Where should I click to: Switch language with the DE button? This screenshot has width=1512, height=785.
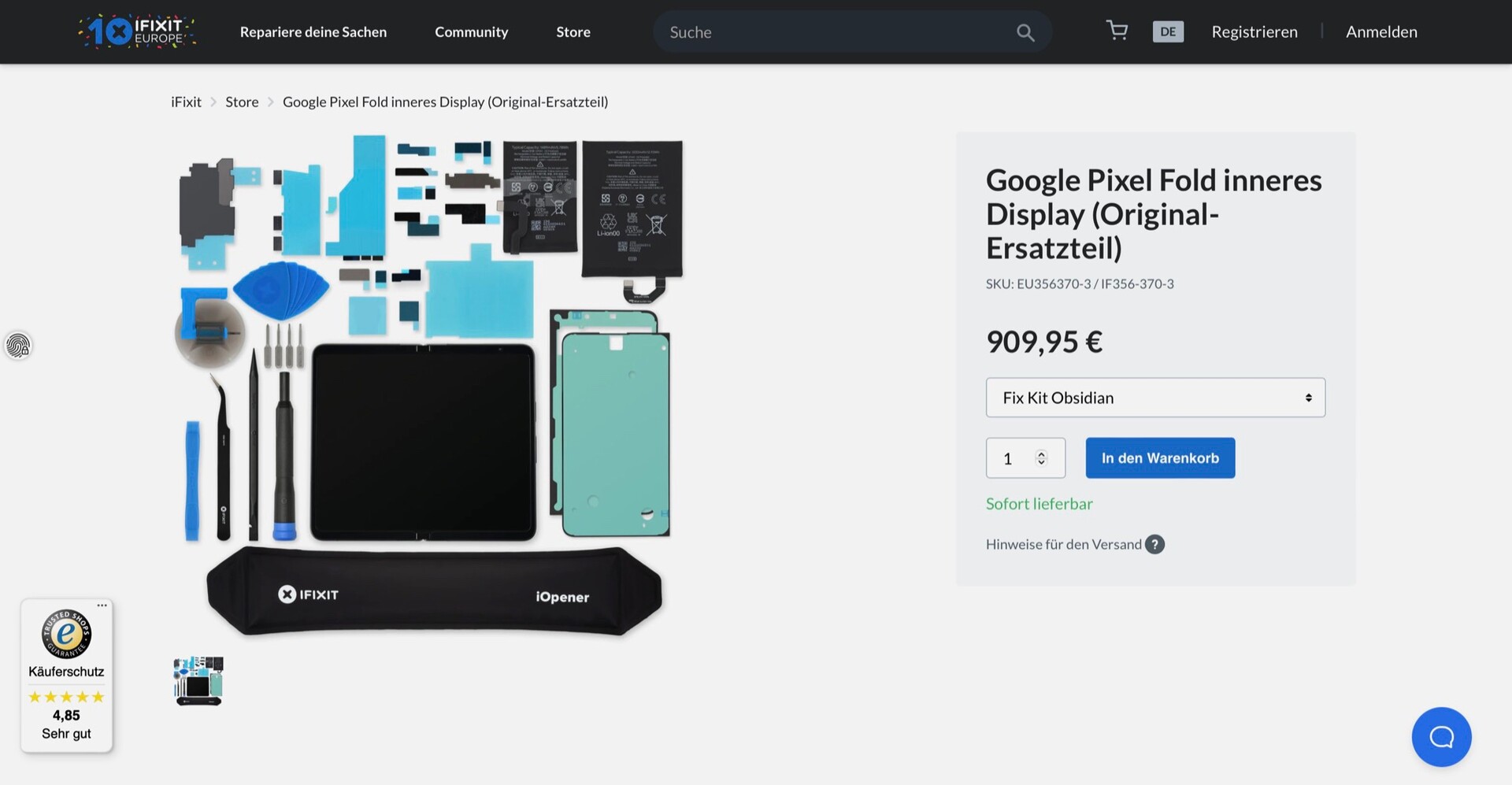pyautogui.click(x=1168, y=31)
